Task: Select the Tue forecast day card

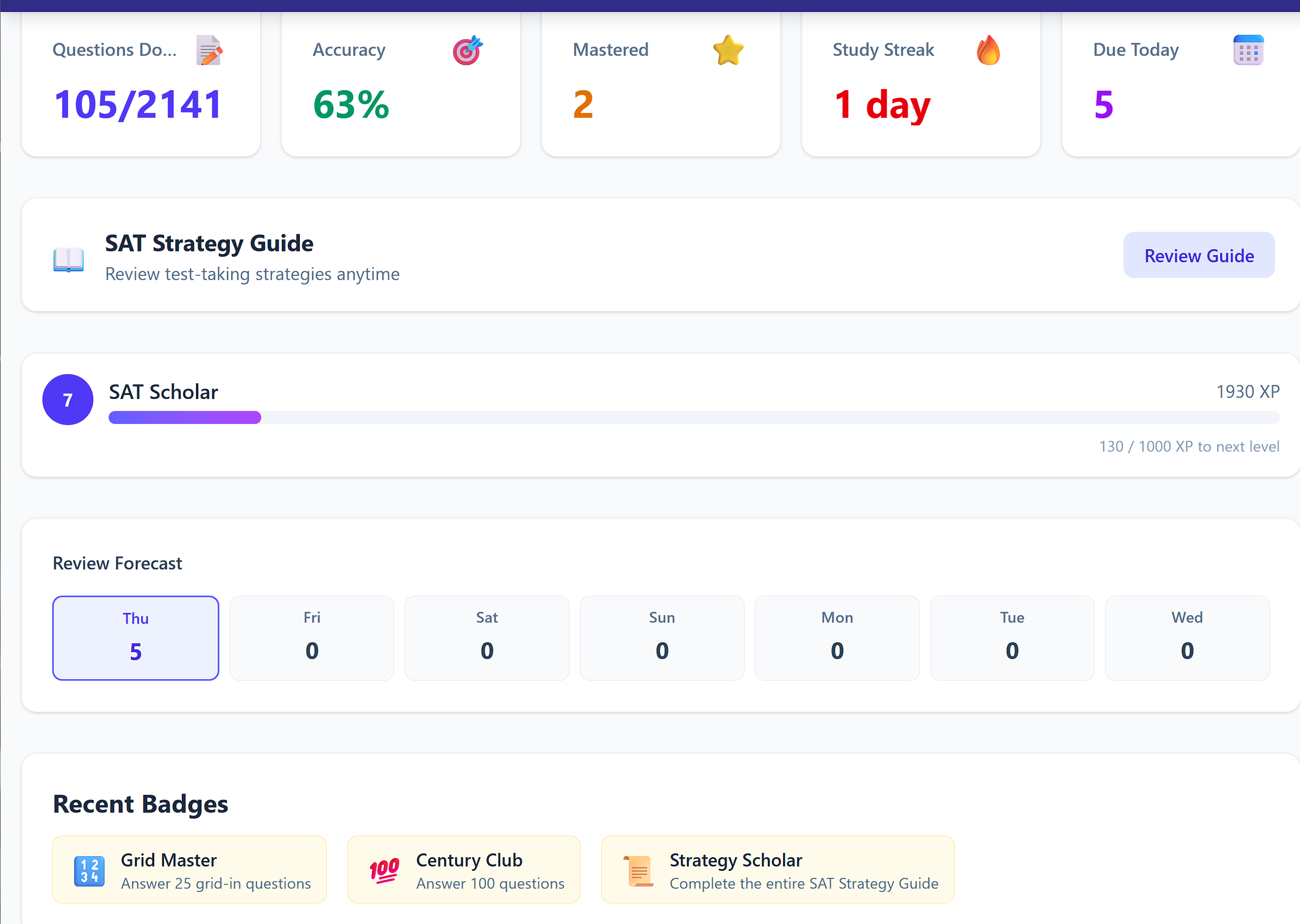Action: pos(1012,638)
